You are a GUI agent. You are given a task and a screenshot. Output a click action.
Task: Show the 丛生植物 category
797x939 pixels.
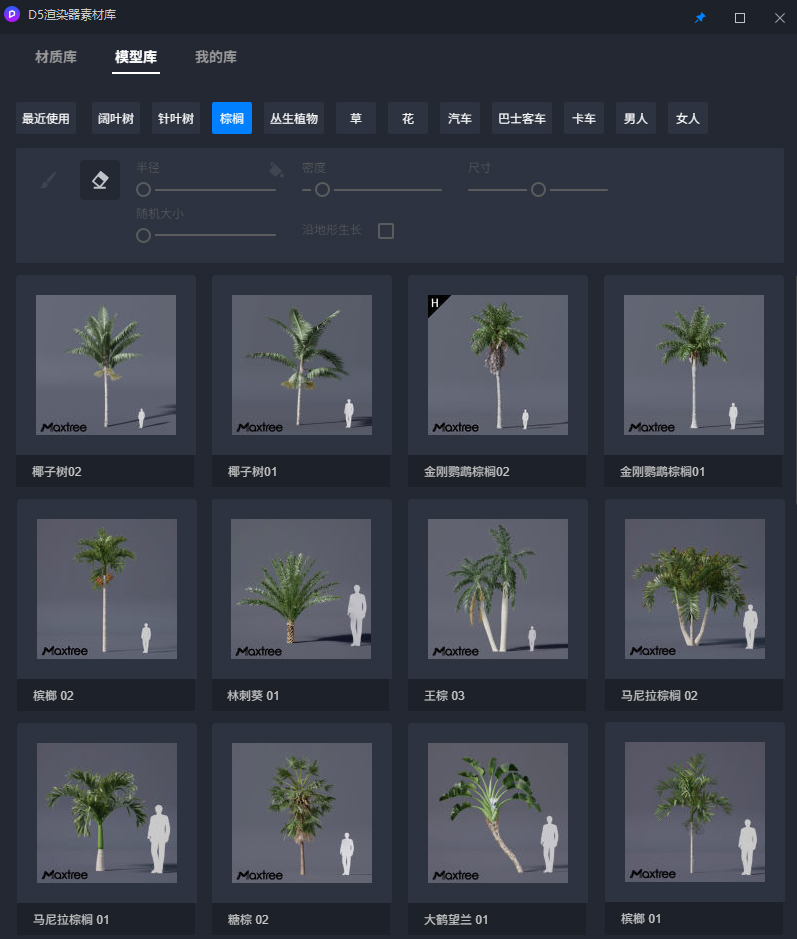pyautogui.click(x=294, y=118)
